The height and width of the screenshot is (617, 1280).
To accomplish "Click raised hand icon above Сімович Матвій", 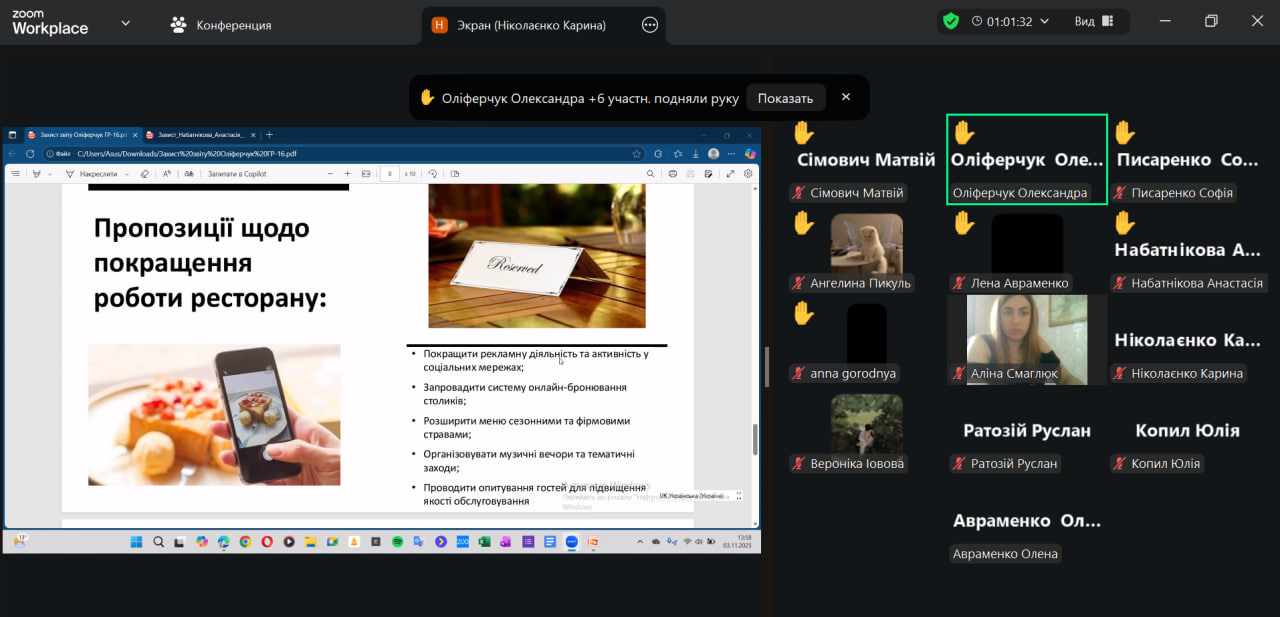I will pyautogui.click(x=803, y=132).
